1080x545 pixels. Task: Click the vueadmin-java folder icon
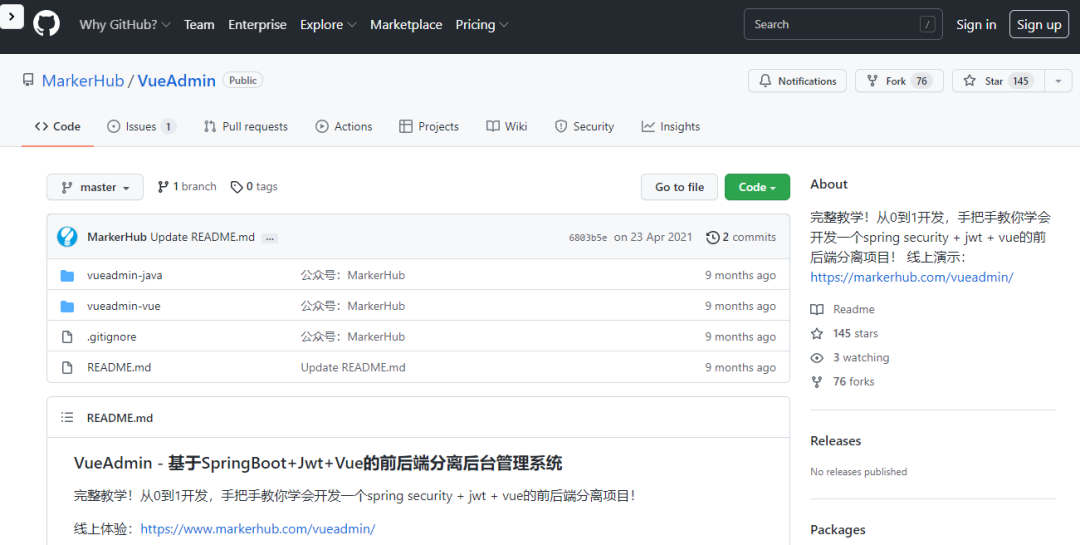67,276
